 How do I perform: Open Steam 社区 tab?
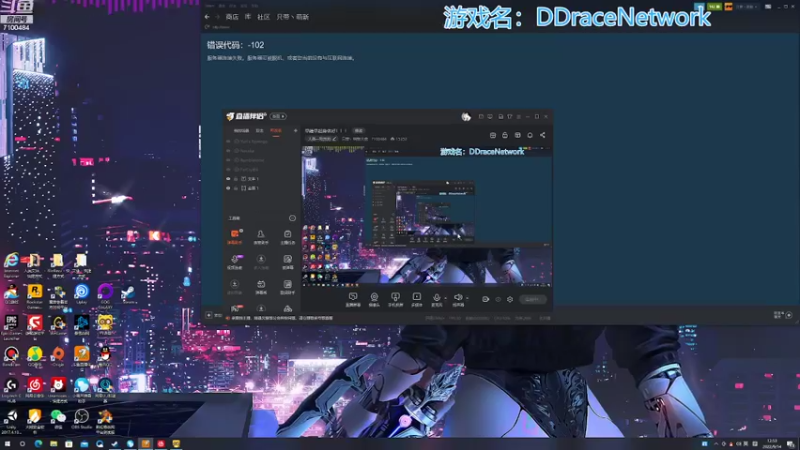[x=263, y=17]
